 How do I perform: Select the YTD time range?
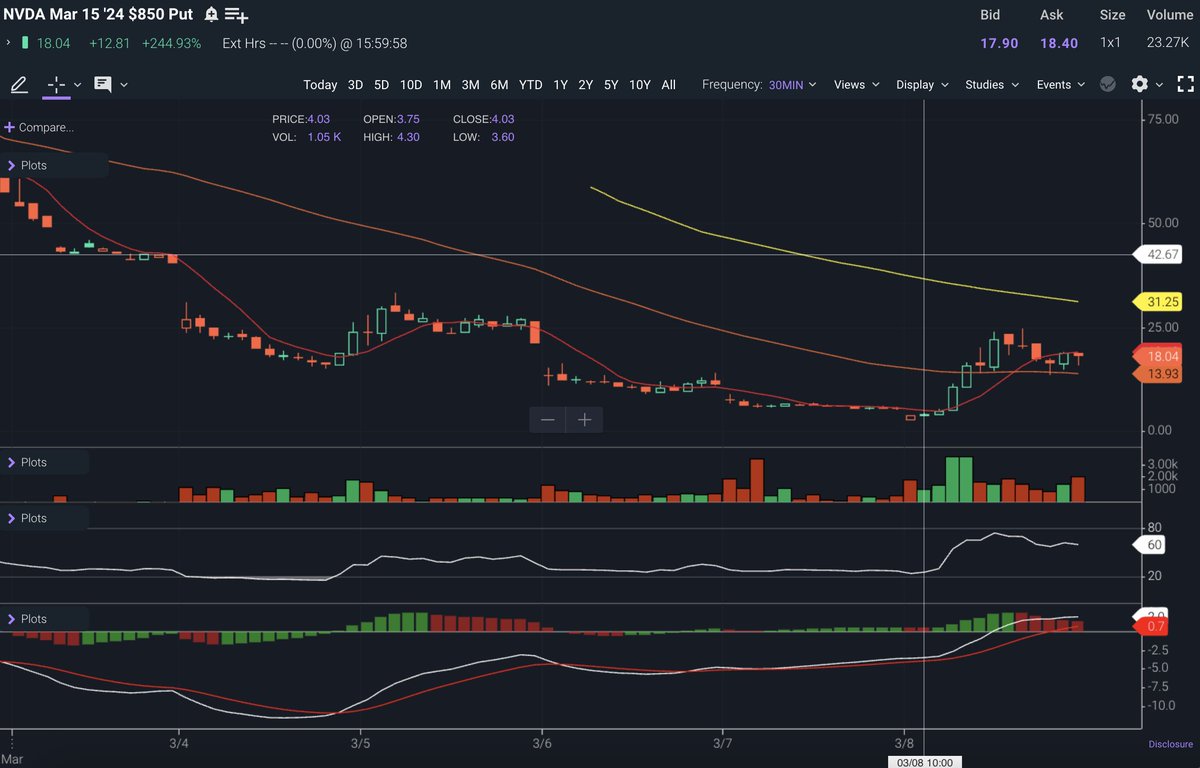point(530,85)
